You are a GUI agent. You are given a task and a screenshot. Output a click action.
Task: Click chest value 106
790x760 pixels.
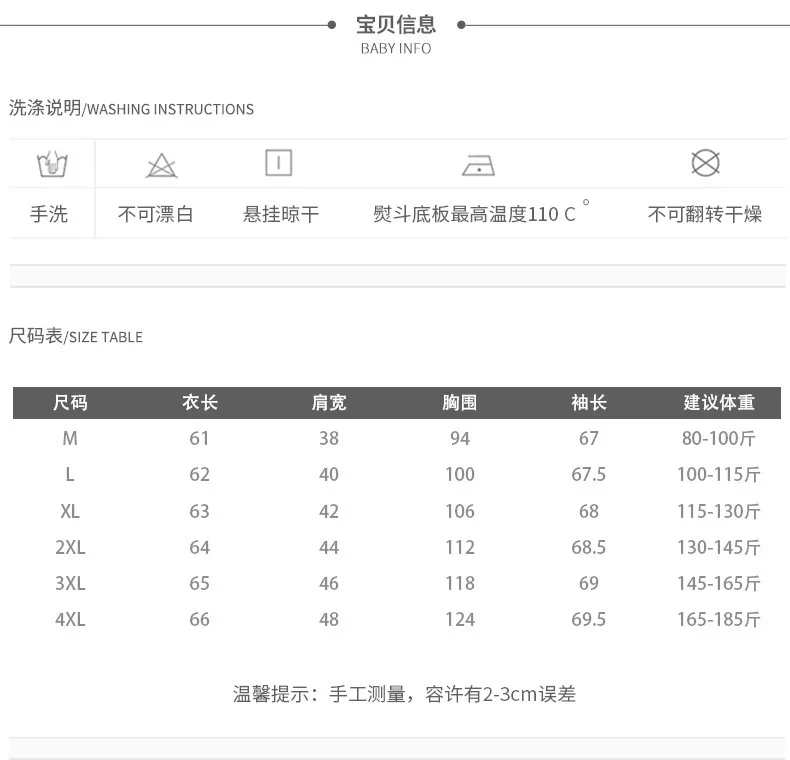(460, 511)
